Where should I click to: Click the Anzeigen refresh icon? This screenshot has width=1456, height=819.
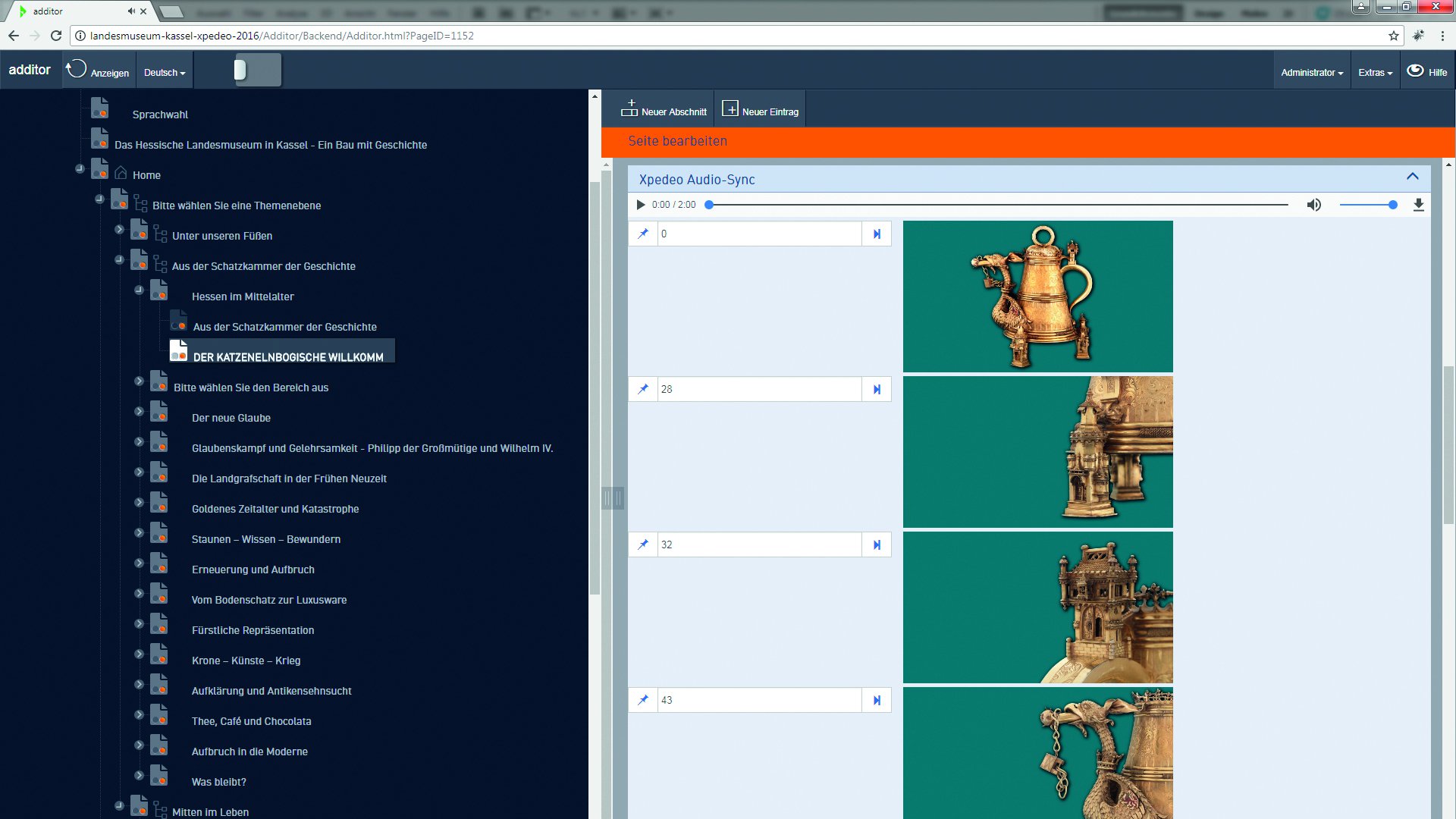point(76,70)
